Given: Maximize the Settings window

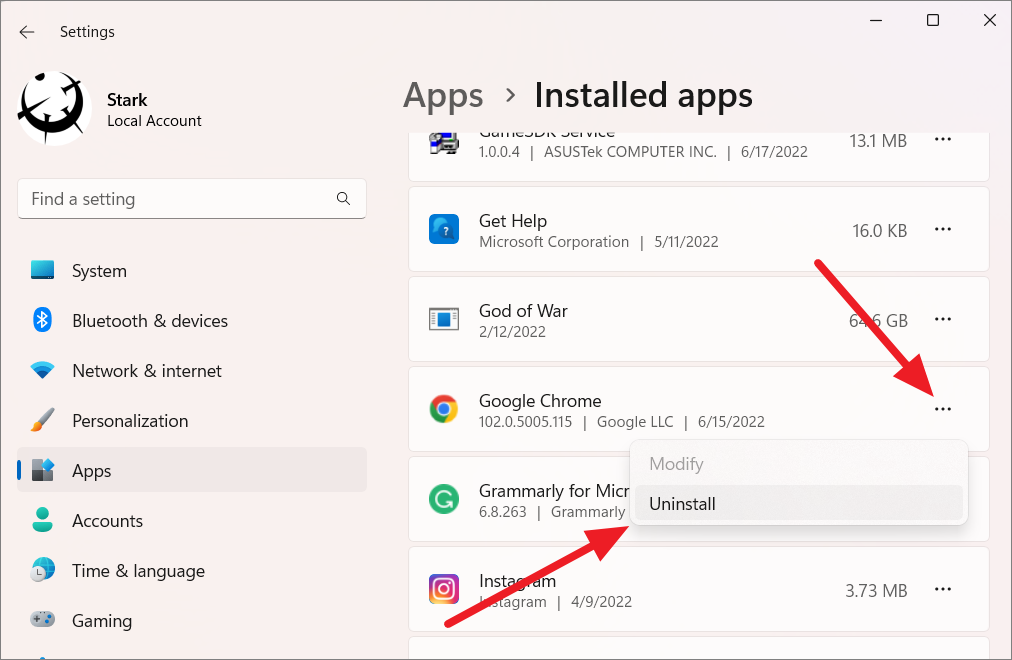Looking at the screenshot, I should coord(933,21).
